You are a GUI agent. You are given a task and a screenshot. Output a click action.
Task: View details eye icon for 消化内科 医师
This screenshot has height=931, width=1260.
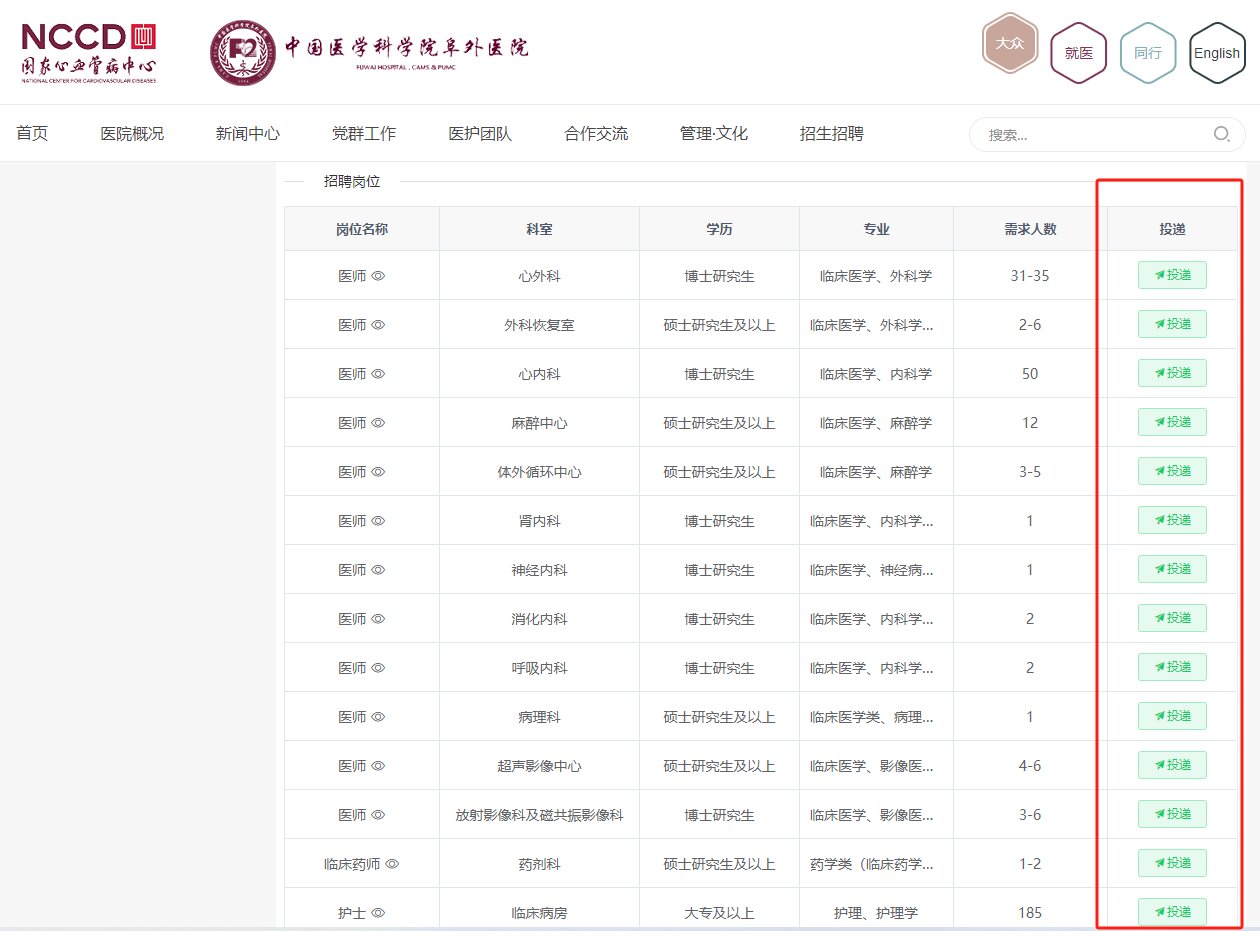[x=378, y=619]
